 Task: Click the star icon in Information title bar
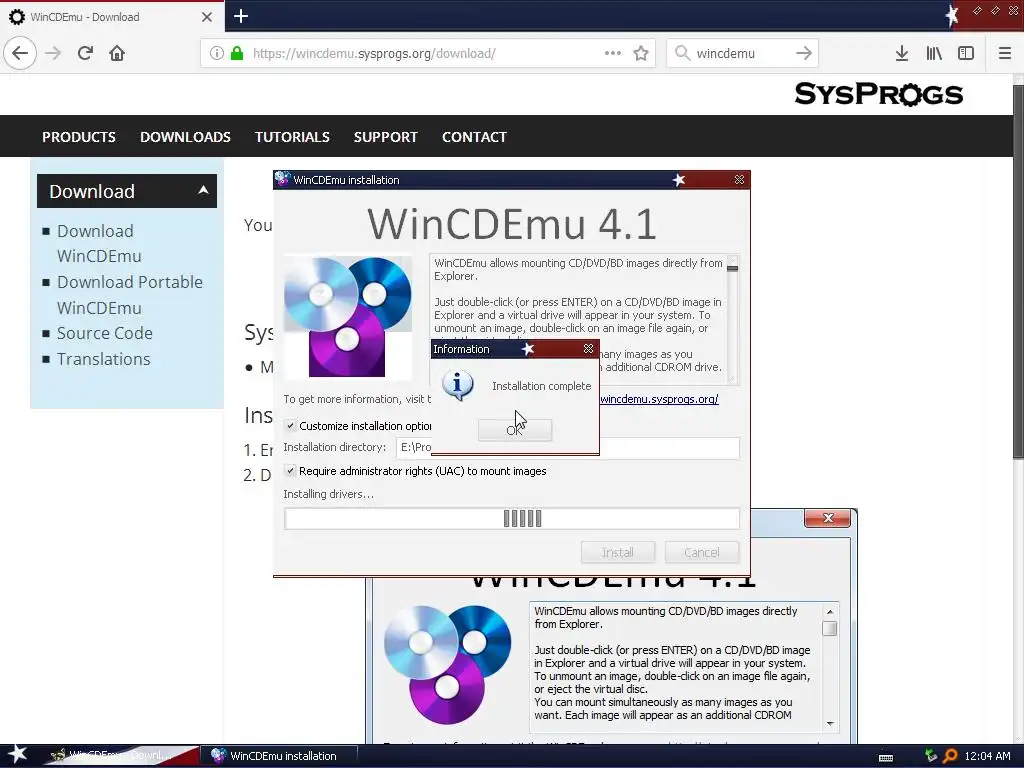point(528,349)
